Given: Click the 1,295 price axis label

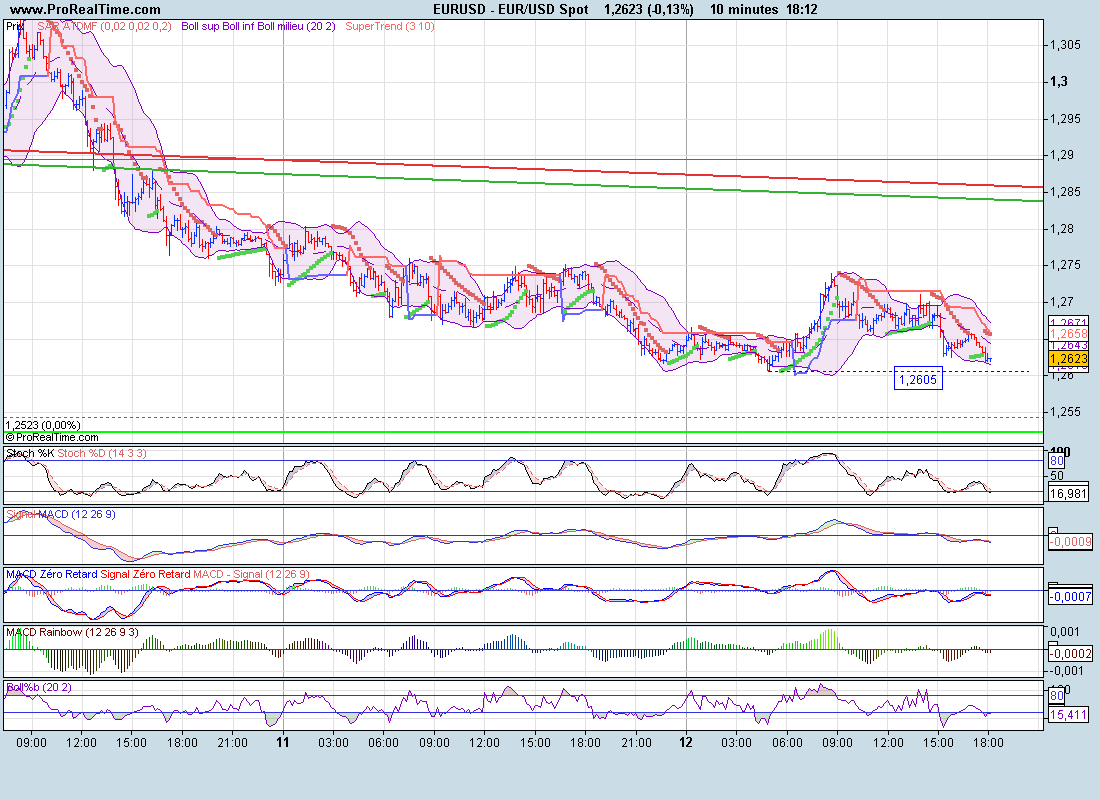Looking at the screenshot, I should point(1065,119).
